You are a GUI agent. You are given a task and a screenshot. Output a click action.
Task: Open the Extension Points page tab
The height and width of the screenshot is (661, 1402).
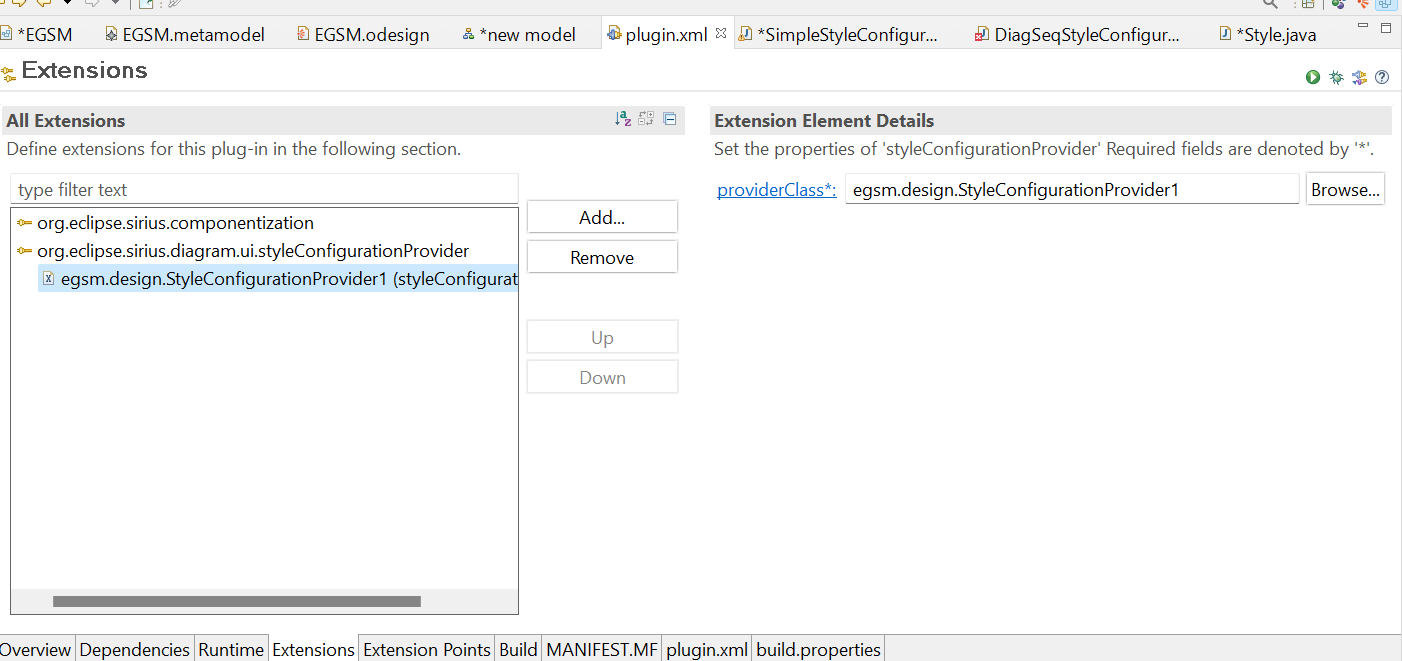[x=427, y=649]
